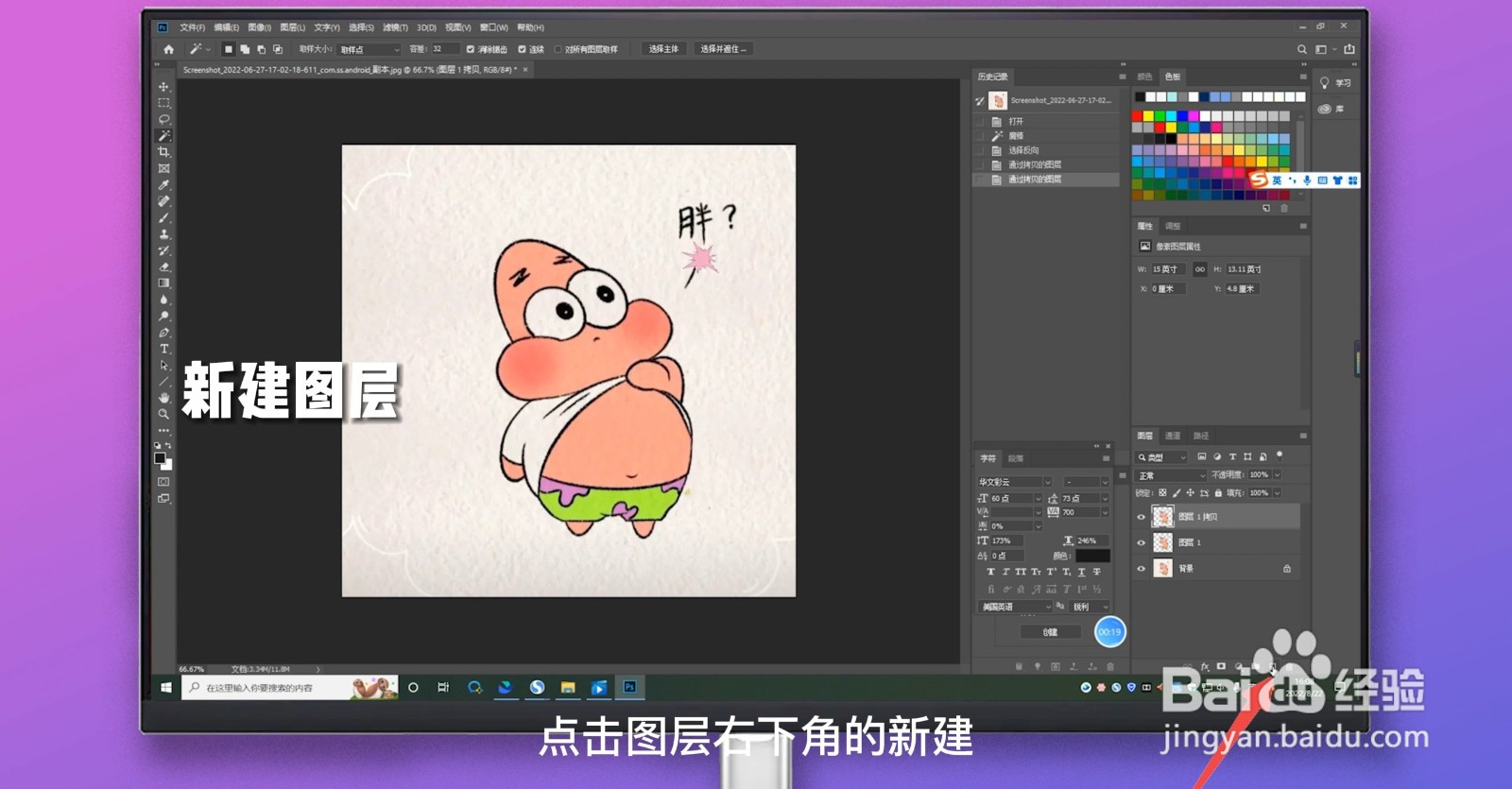1512x789 pixels.
Task: Select the Zoom tool
Action: (x=163, y=414)
